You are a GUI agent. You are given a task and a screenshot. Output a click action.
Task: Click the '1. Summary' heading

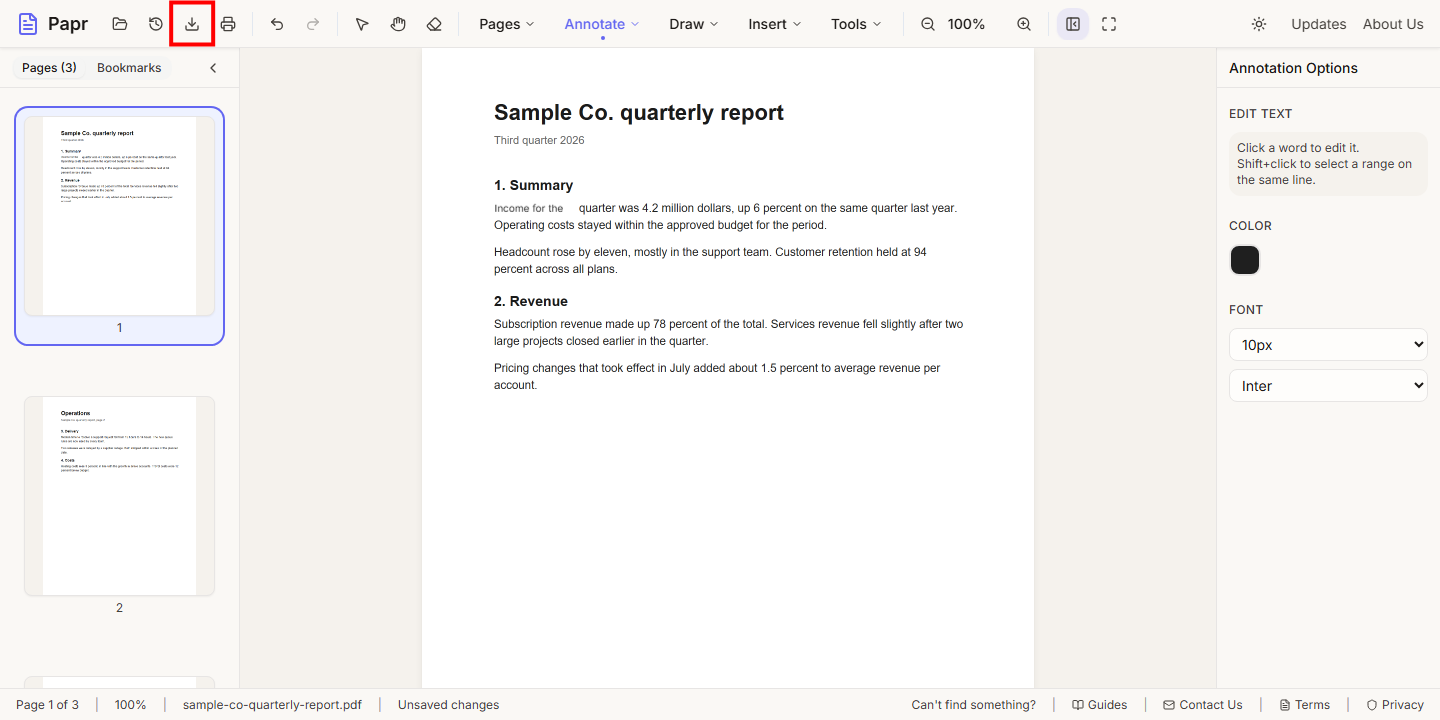coord(533,185)
